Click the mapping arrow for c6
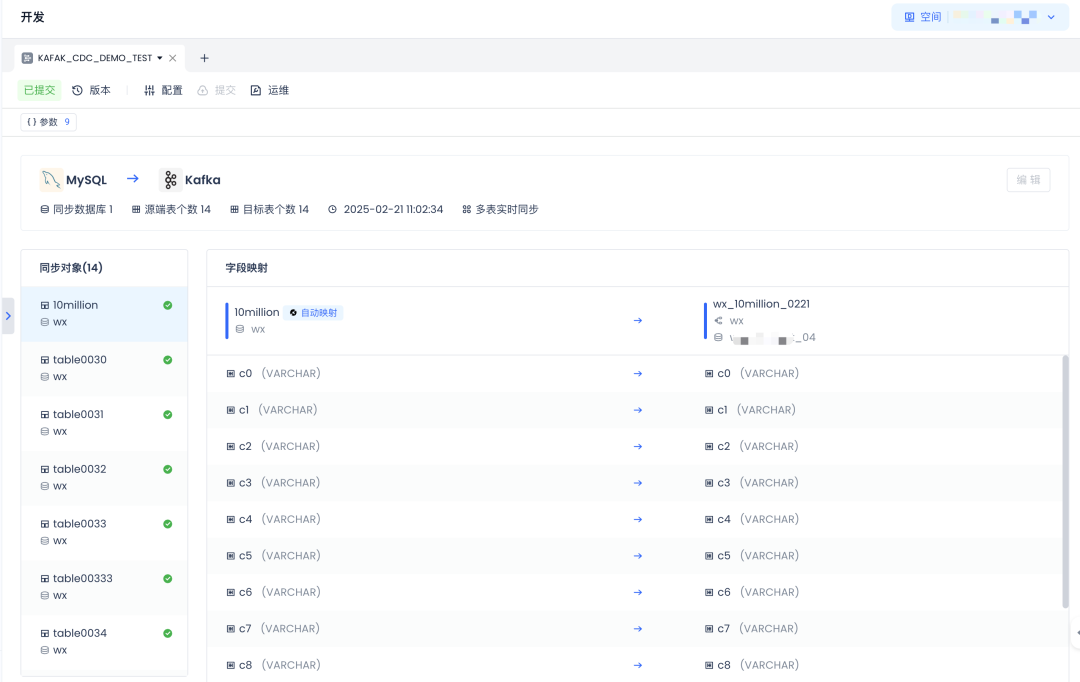The height and width of the screenshot is (682, 1080). [x=638, y=592]
